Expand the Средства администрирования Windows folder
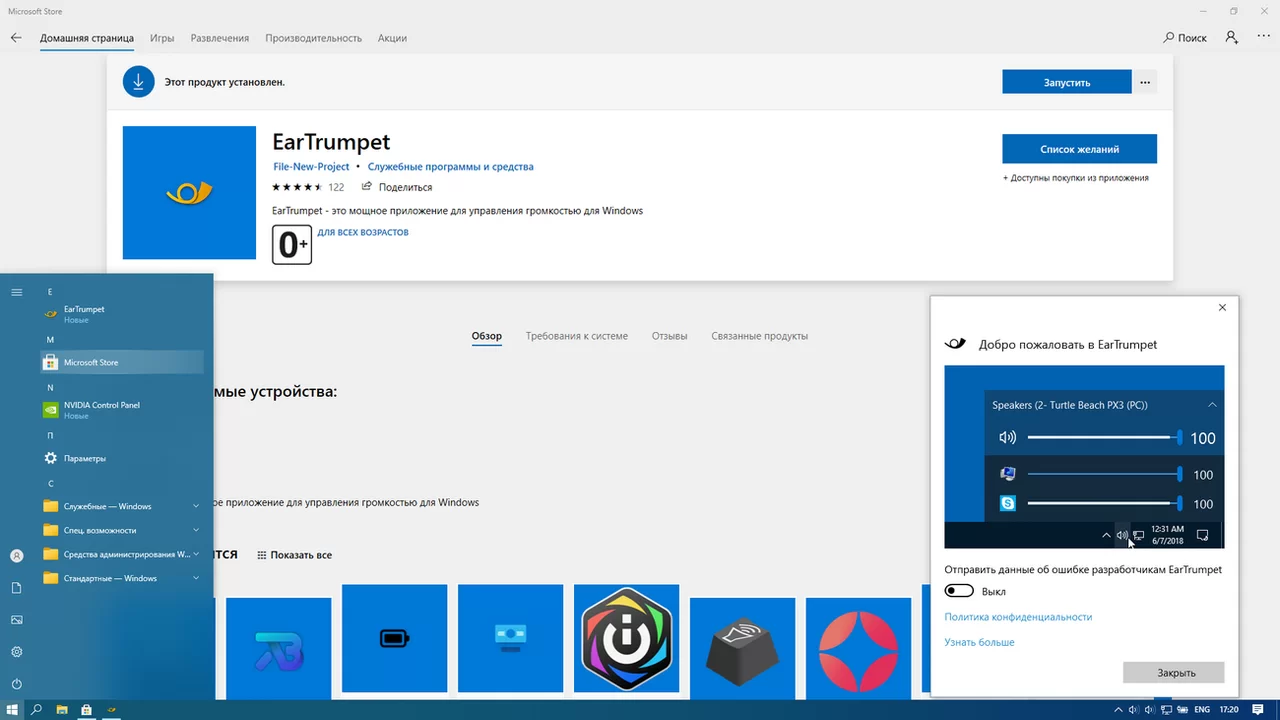 tap(122, 554)
